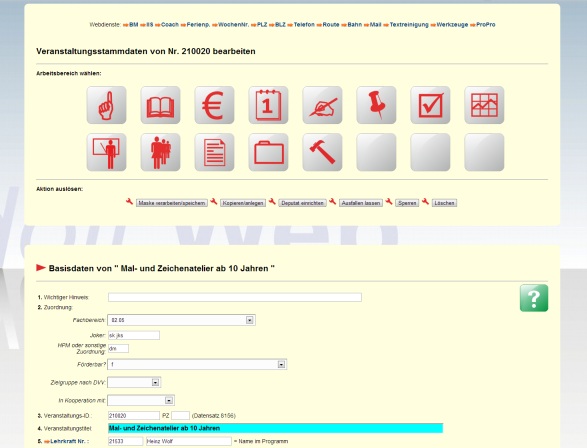The image size is (587, 448).
Task: Select the open book workspace icon
Action: [160, 105]
